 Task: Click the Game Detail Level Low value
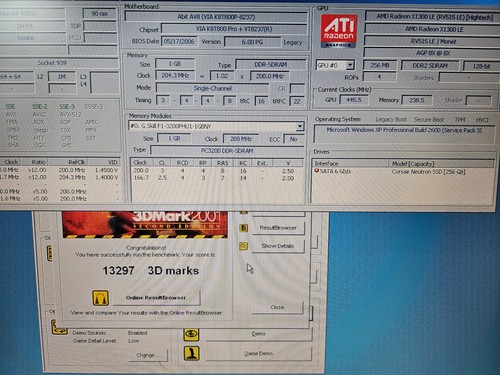pyautogui.click(x=134, y=341)
